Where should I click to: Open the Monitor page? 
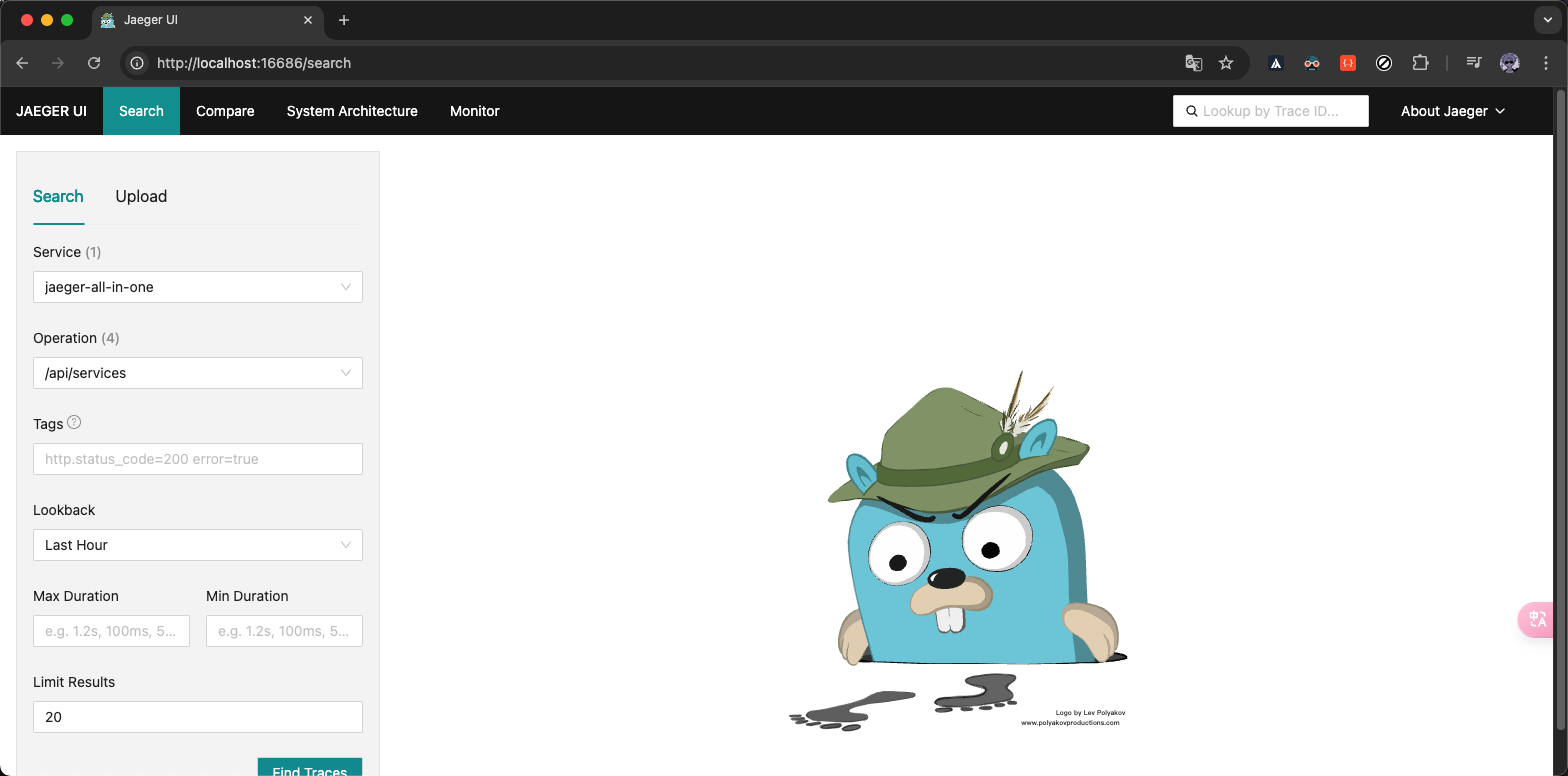[474, 111]
